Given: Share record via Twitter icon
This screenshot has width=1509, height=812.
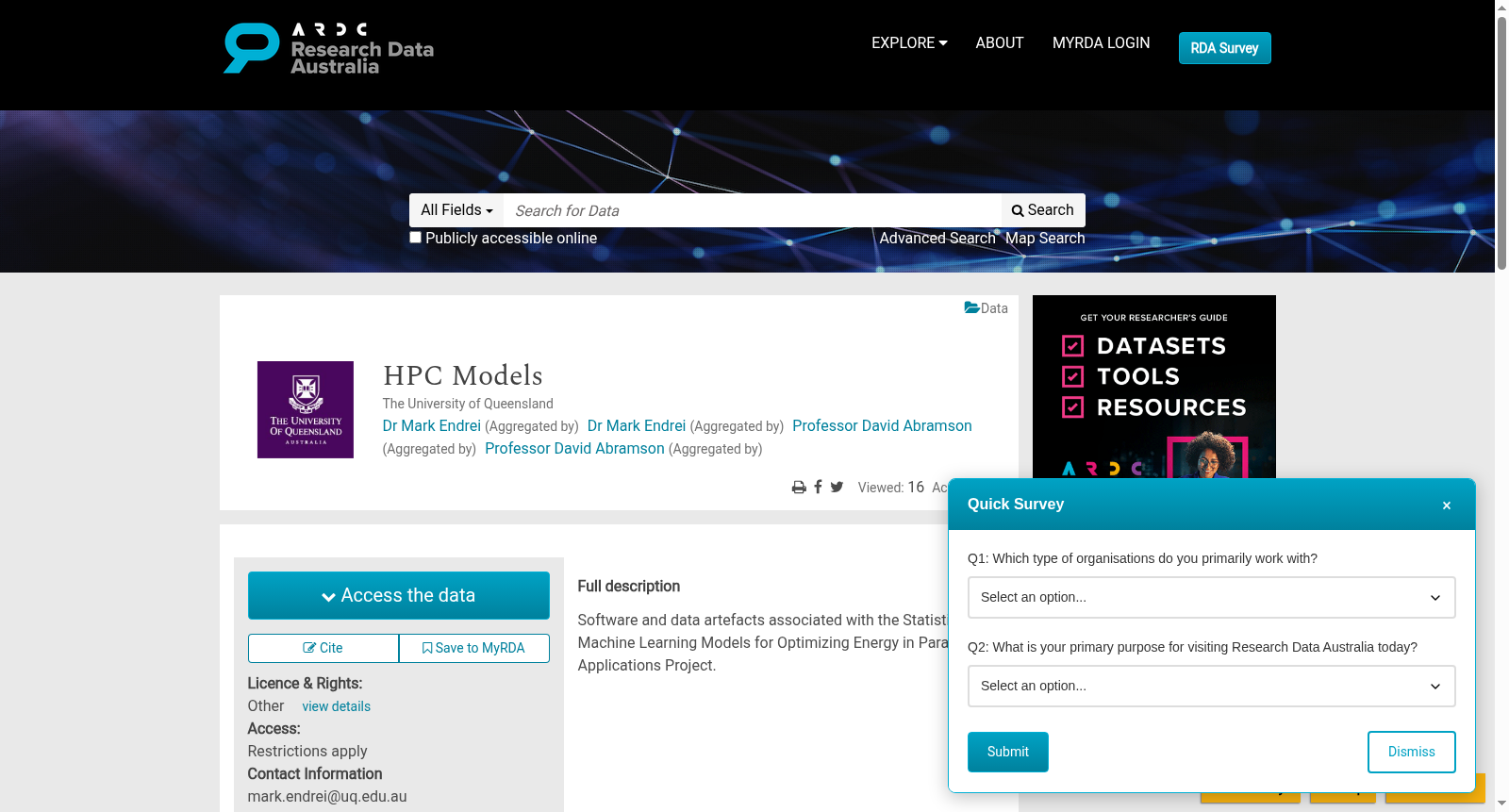Looking at the screenshot, I should pos(837,487).
